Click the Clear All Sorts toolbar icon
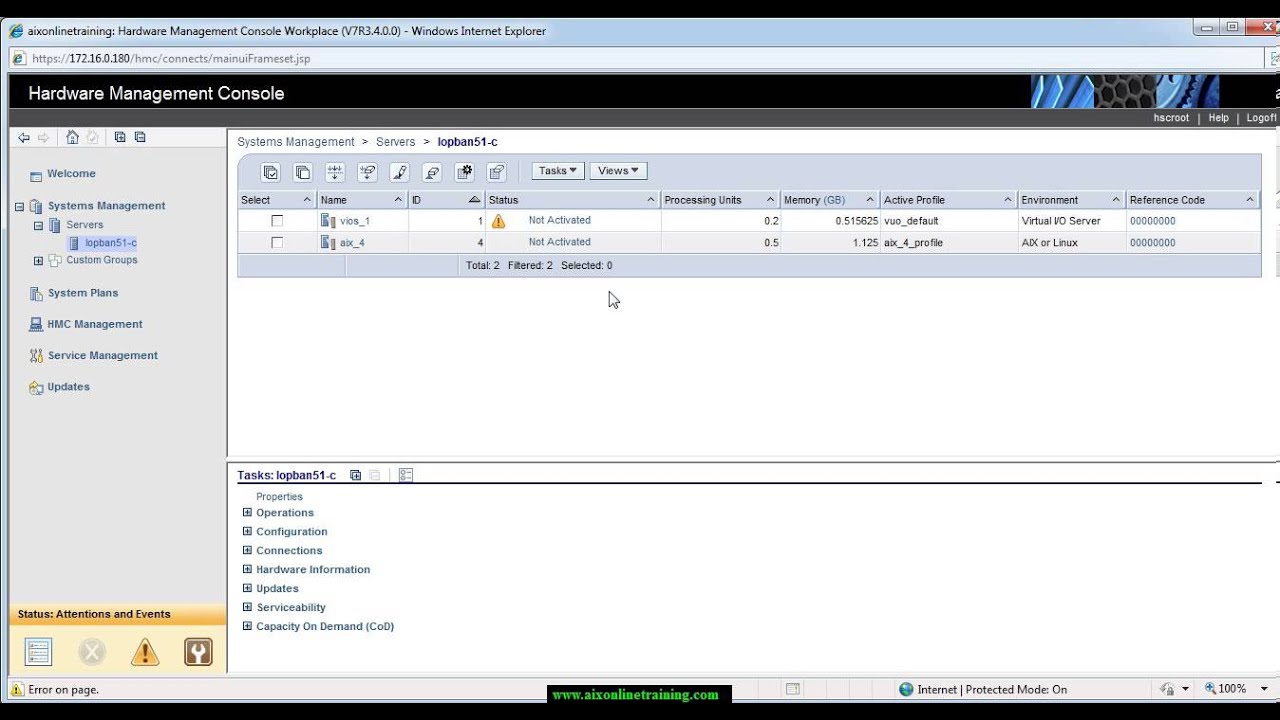This screenshot has height=720, width=1280. 367,172
